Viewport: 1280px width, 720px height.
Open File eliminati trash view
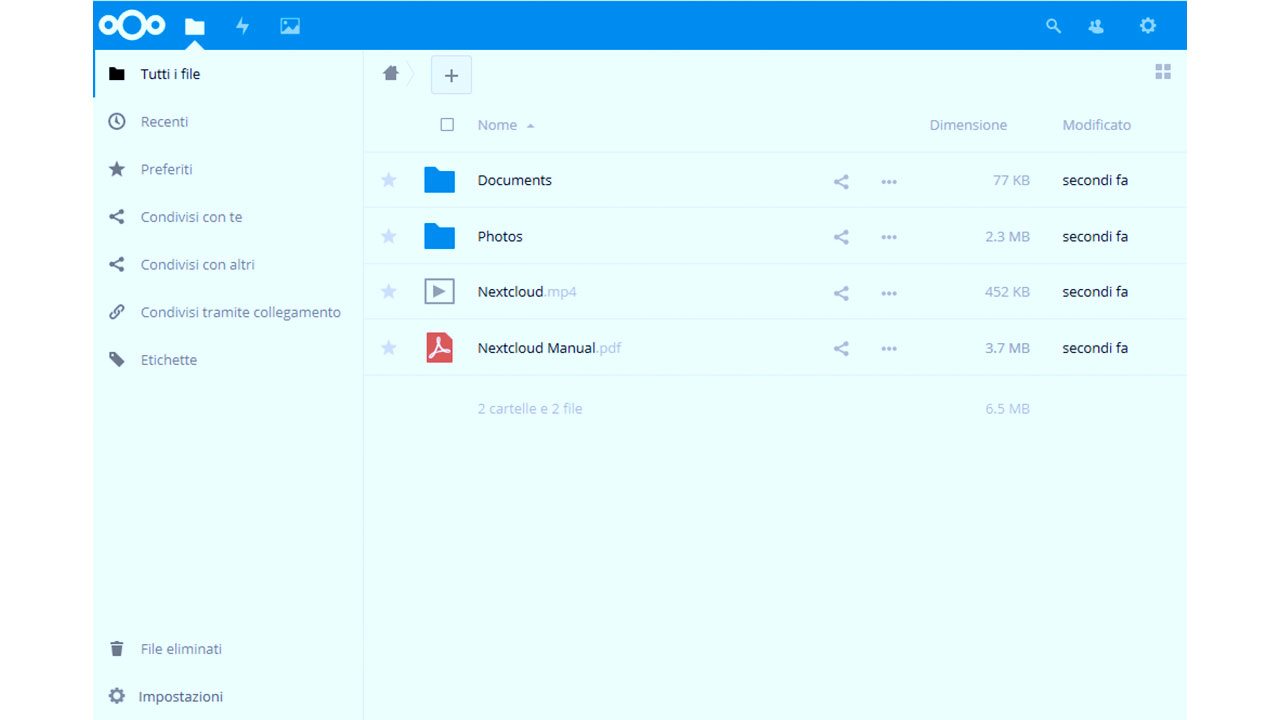(x=180, y=649)
